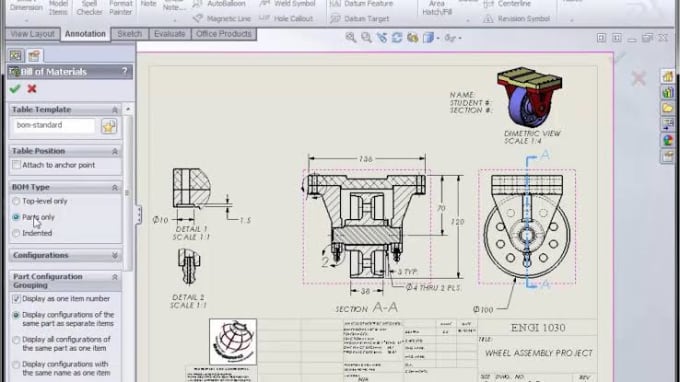Open Design Library icon in task pane

[667, 92]
